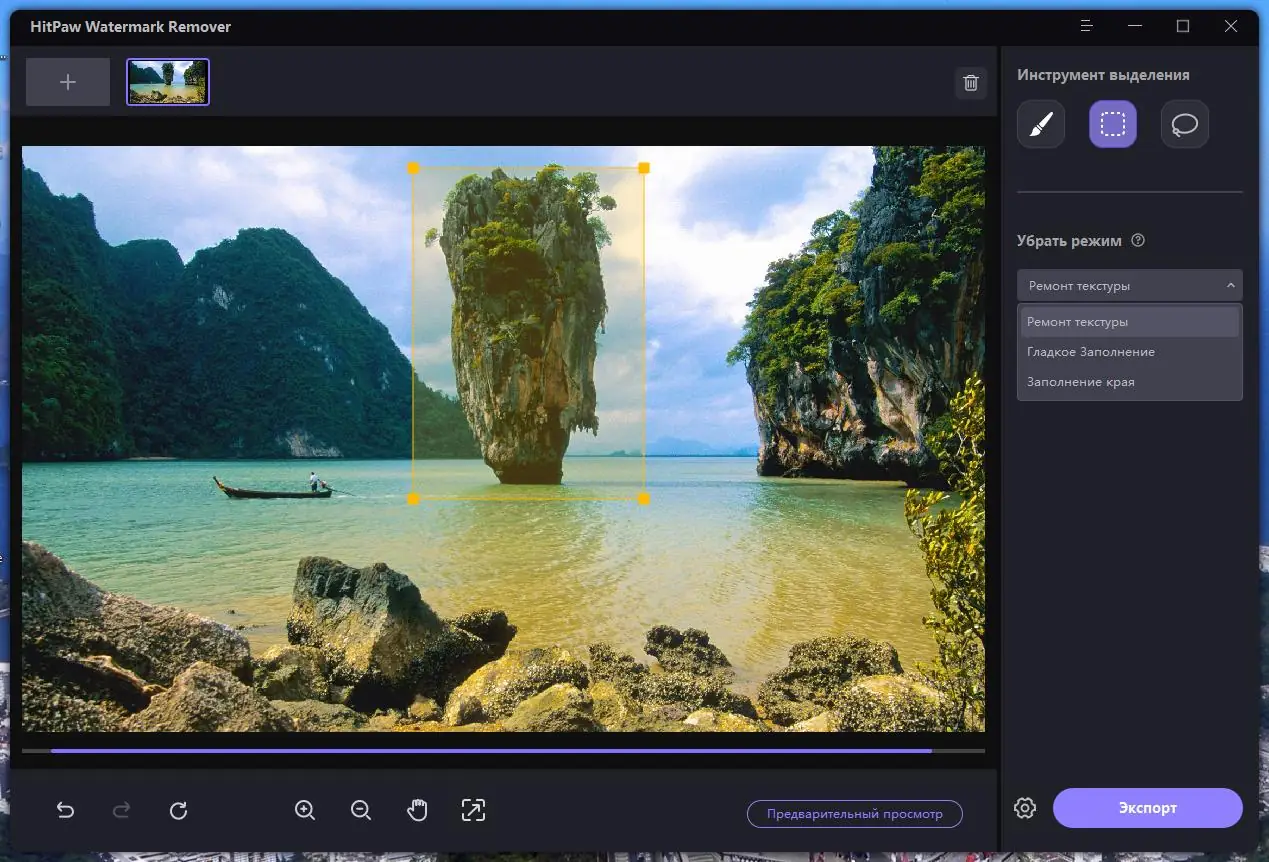Click the purple 'Экспорт' button
The image size is (1269, 862).
click(x=1148, y=808)
